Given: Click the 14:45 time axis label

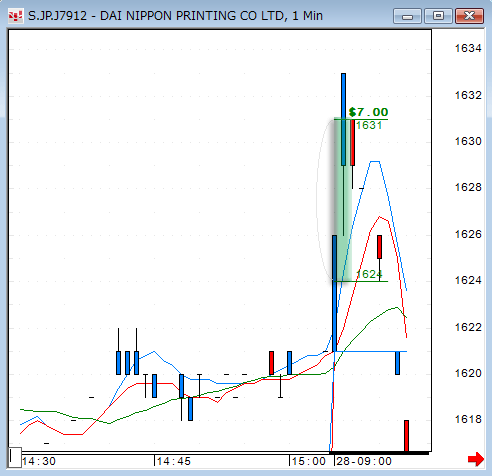Looking at the screenshot, I should [174, 461].
